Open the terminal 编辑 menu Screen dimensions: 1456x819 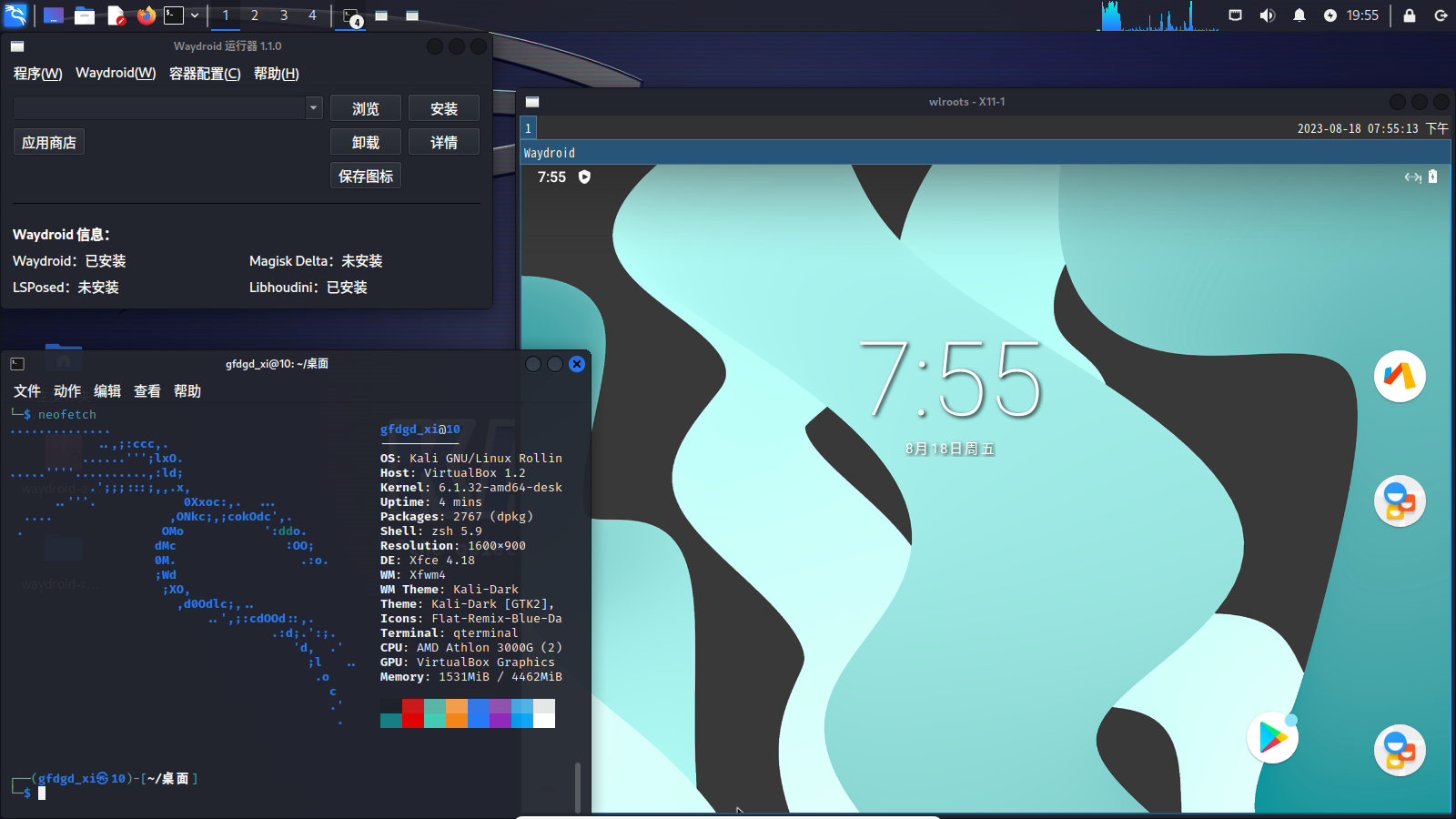(107, 391)
